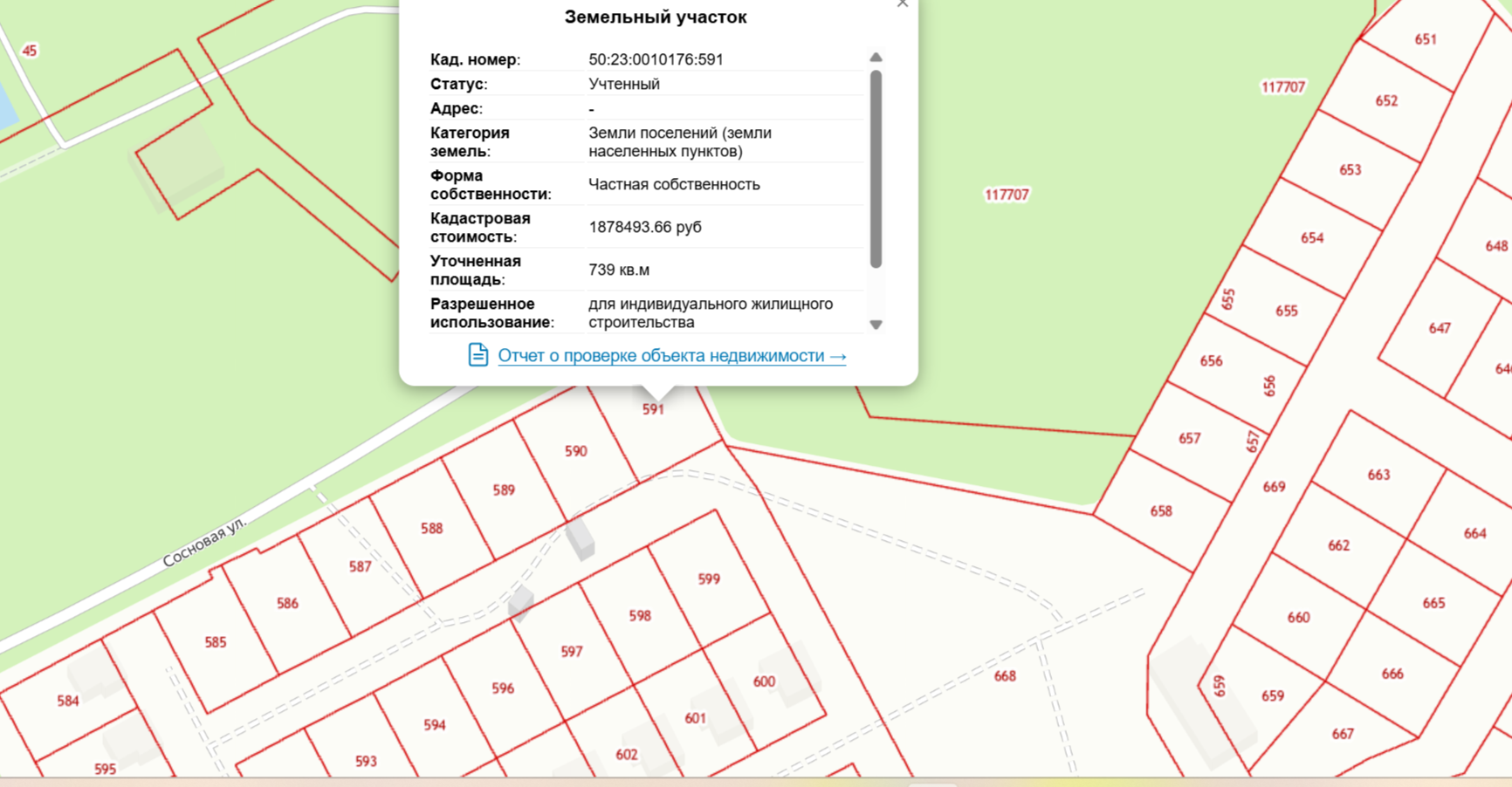Click the Частная собственность ownership value

(674, 184)
